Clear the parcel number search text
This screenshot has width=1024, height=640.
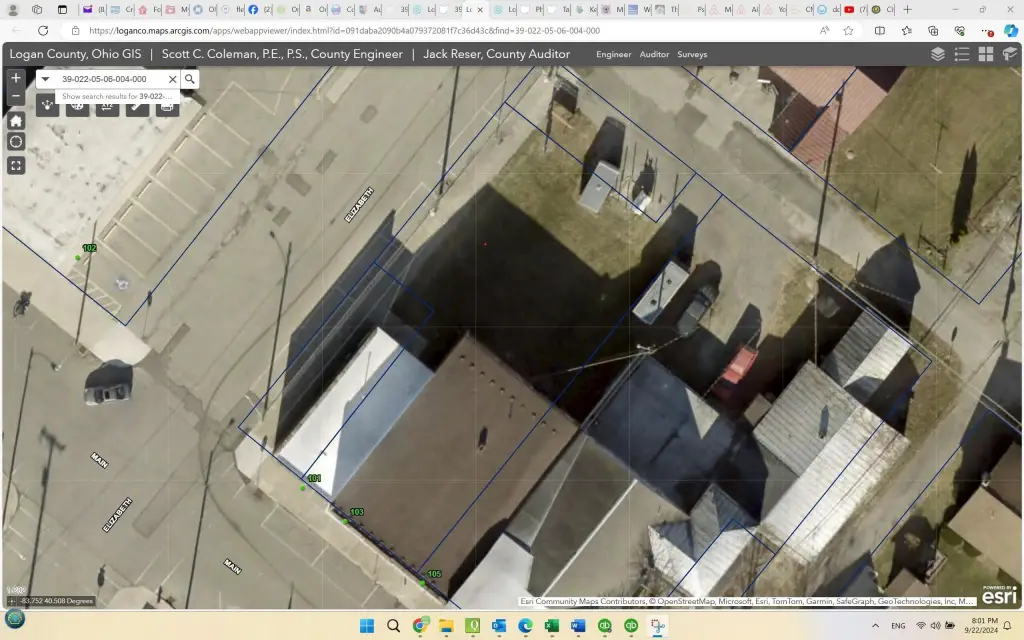point(172,79)
